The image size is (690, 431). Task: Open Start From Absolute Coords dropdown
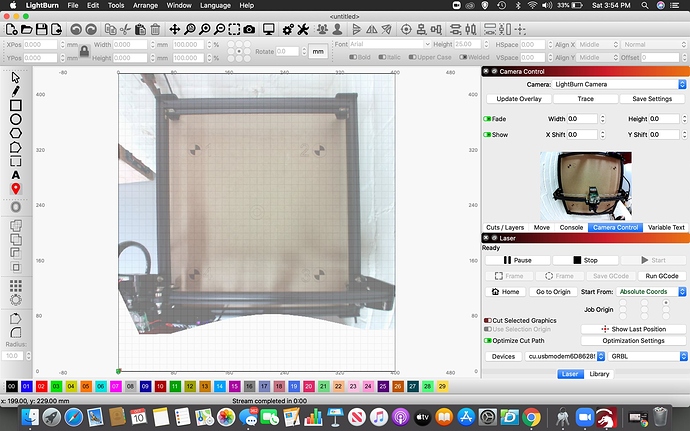(651, 292)
